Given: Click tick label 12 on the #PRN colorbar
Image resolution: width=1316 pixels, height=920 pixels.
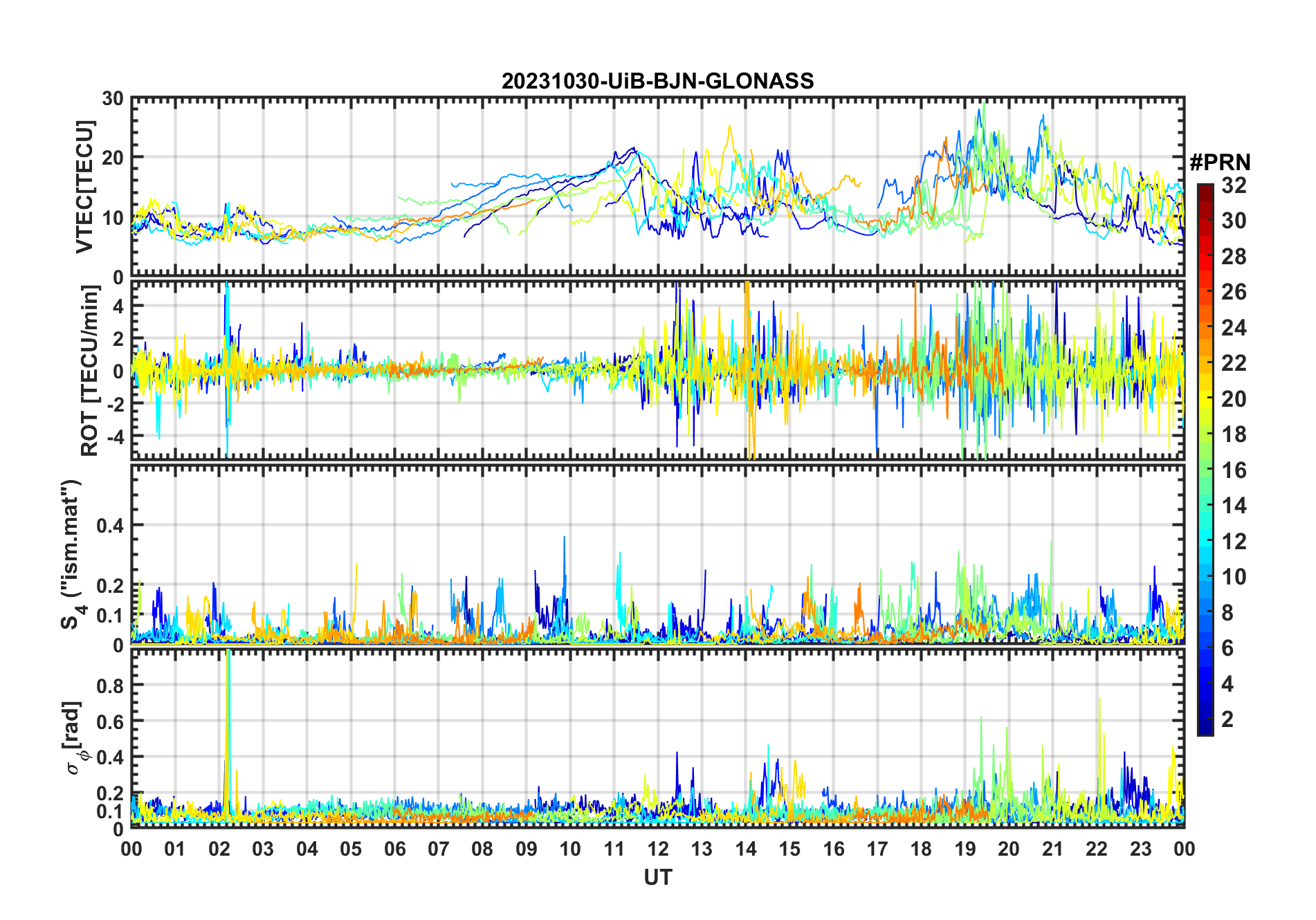Looking at the screenshot, I should click(1234, 542).
